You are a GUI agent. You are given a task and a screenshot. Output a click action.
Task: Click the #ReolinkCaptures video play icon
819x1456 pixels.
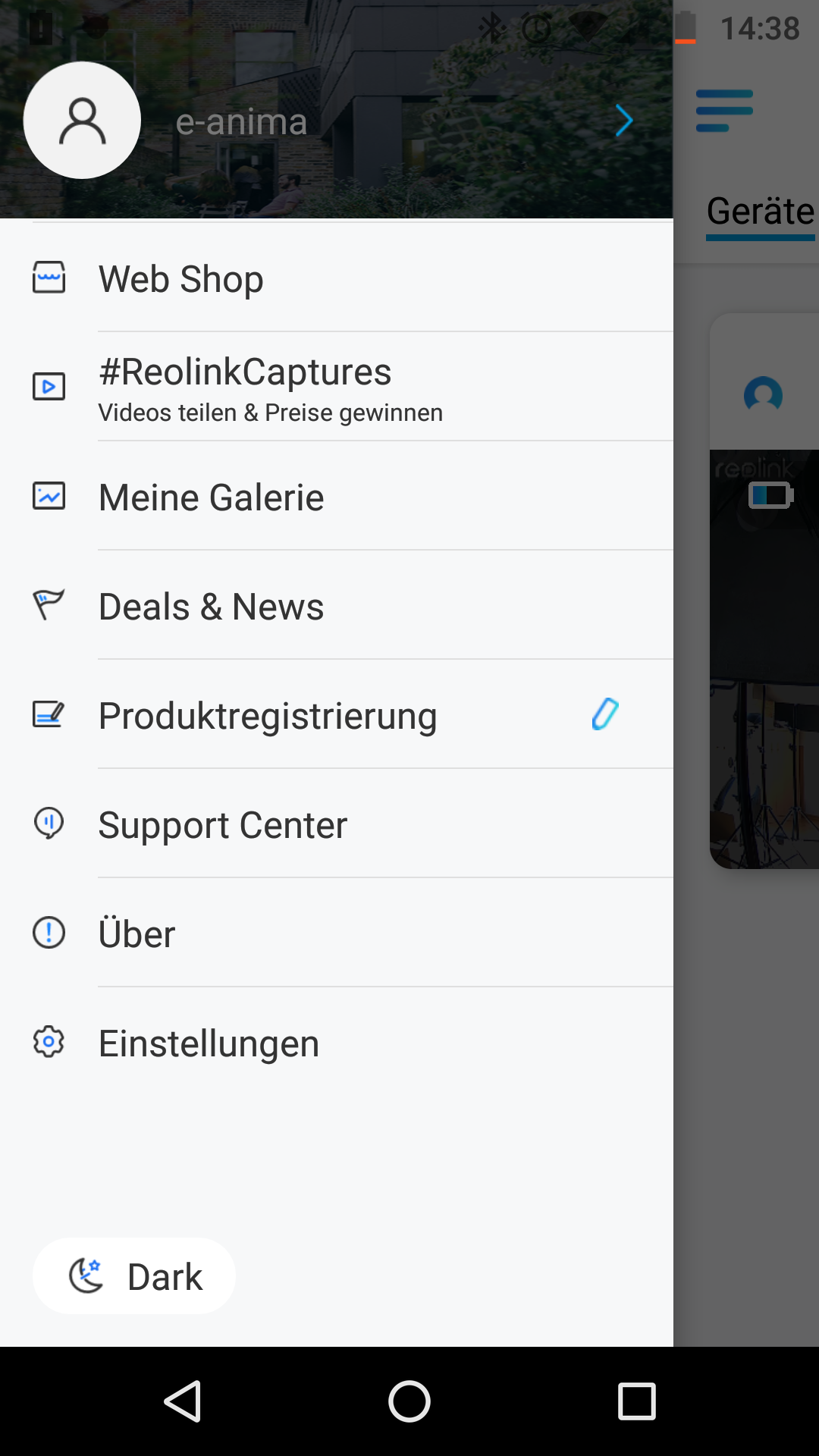[x=49, y=386]
